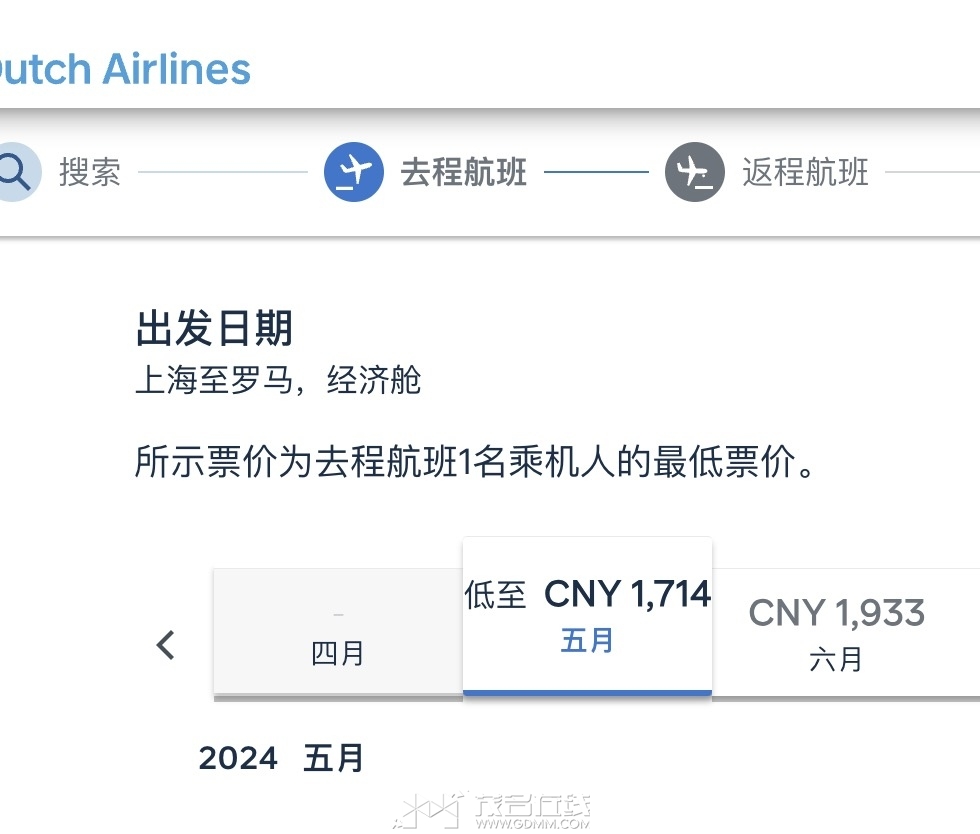Open the 去程航班 step label
The width and height of the screenshot is (980, 834).
point(464,172)
